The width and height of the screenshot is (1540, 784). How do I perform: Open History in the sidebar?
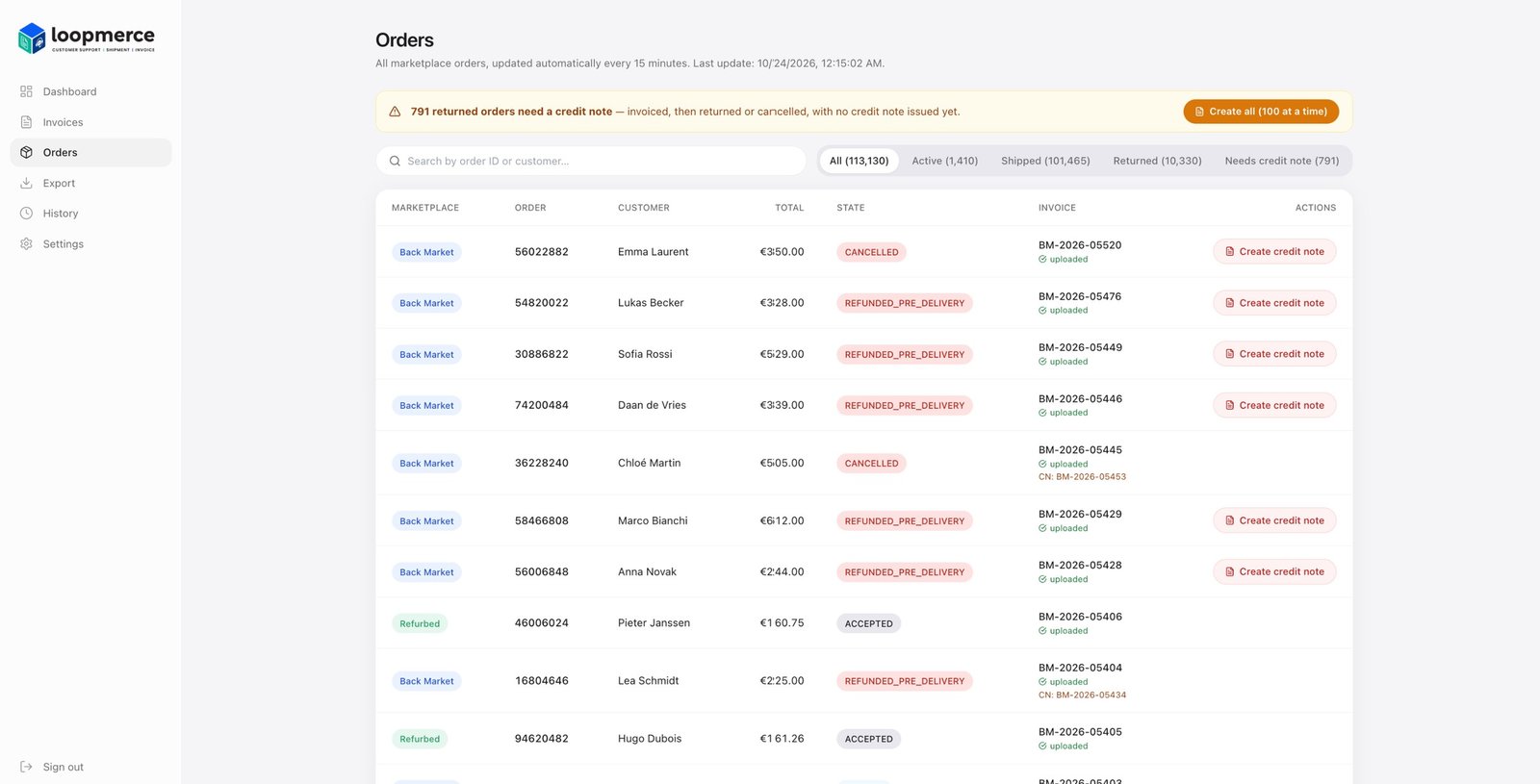pos(90,214)
